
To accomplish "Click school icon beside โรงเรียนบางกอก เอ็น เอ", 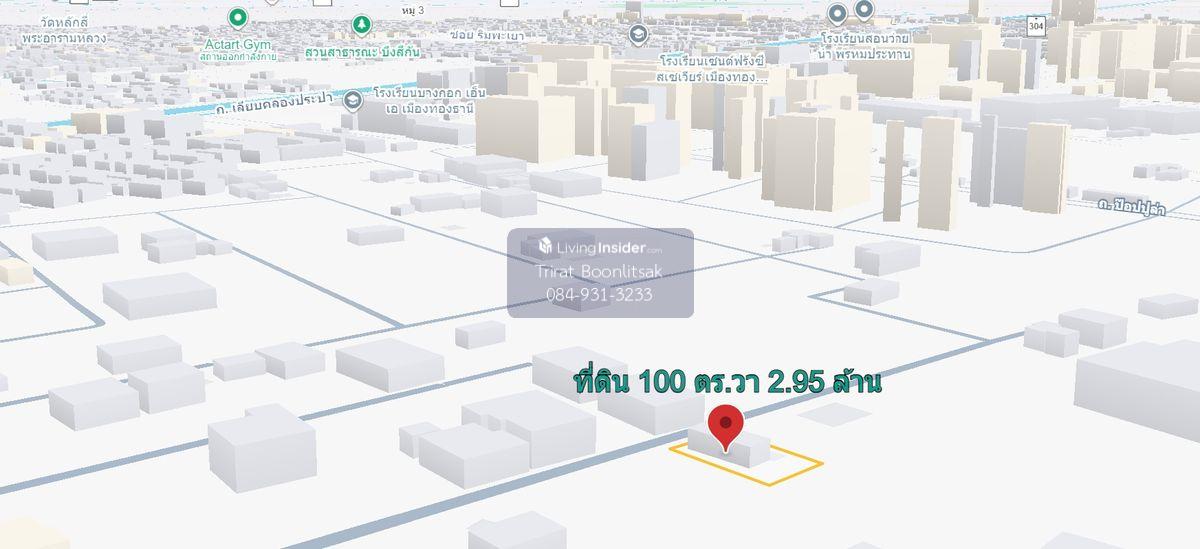I will click(352, 100).
